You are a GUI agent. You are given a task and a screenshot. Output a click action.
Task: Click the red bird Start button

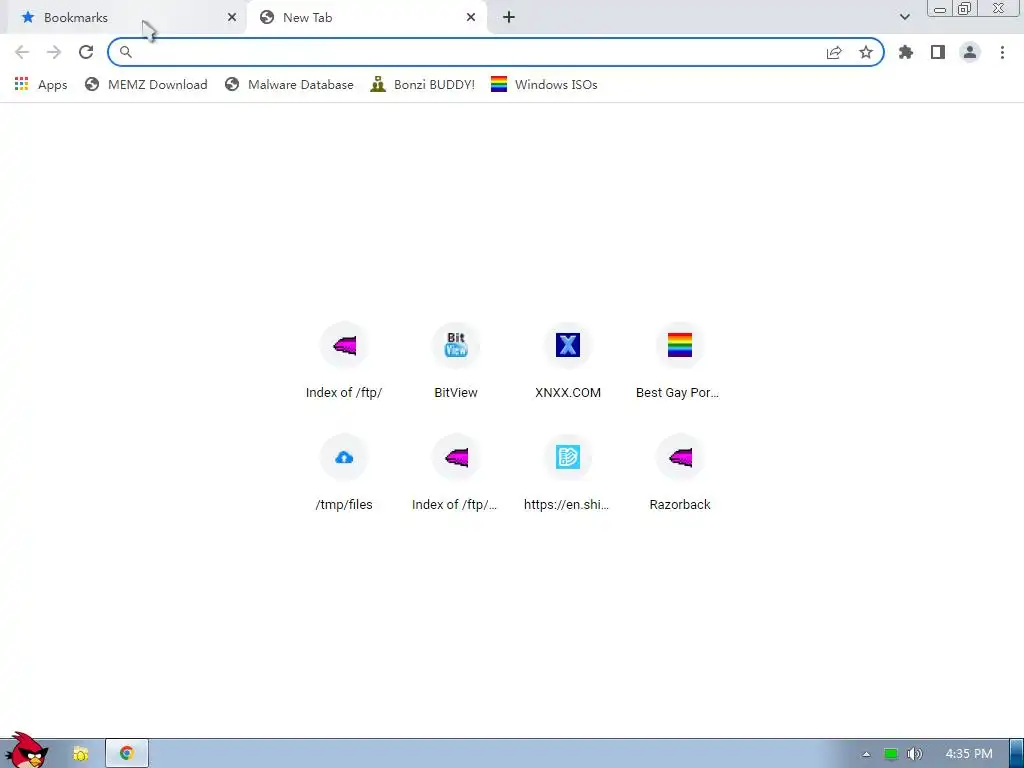(x=27, y=751)
